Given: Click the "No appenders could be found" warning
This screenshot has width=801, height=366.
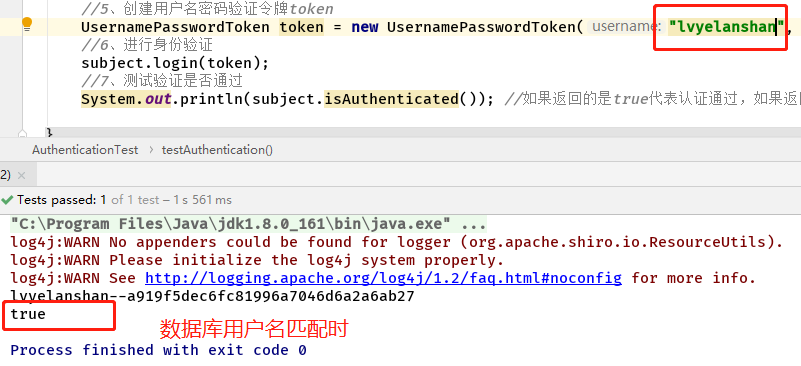Looking at the screenshot, I should click(396, 242).
